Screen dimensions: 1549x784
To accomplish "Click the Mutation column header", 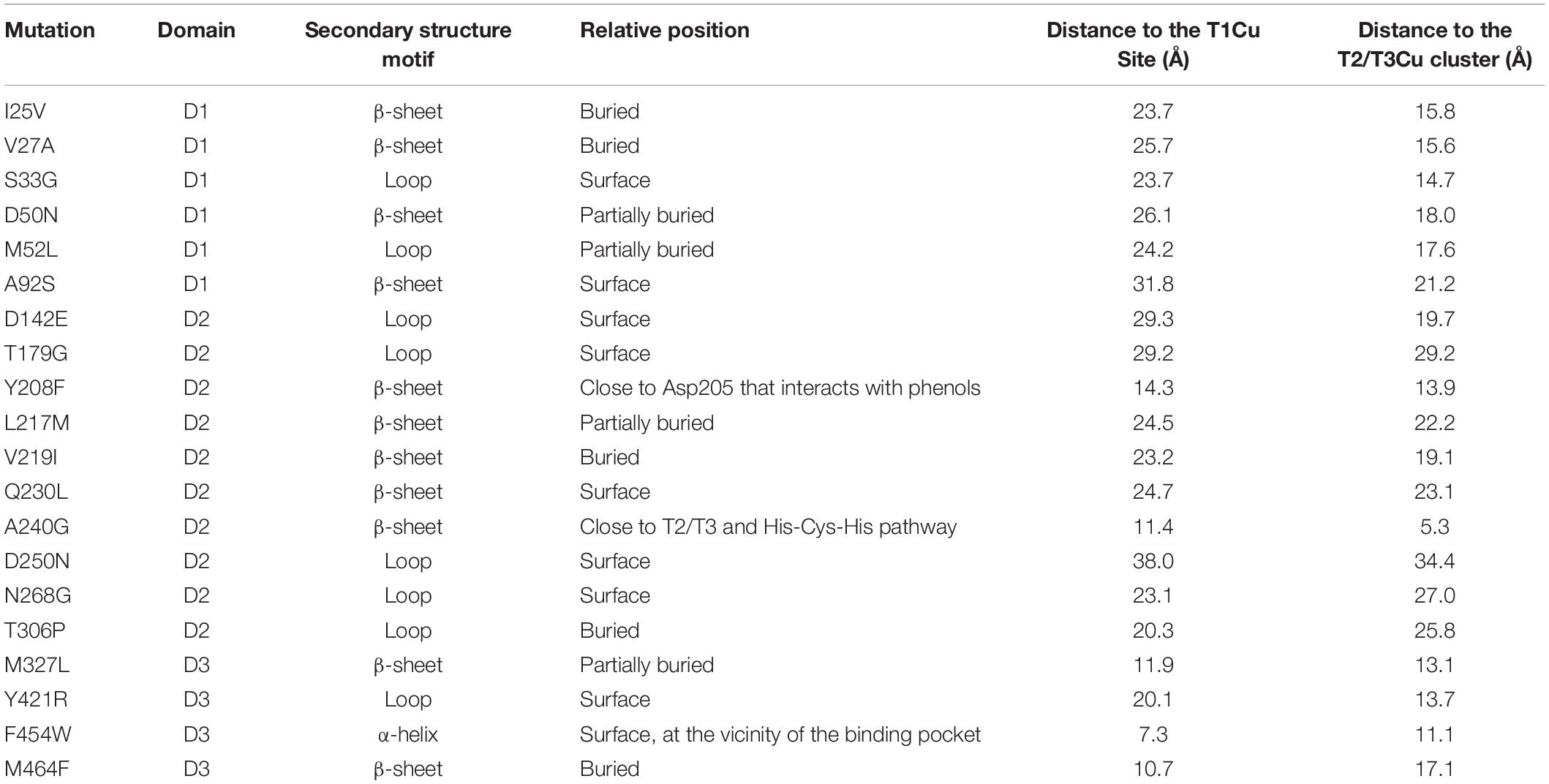I will [50, 30].
